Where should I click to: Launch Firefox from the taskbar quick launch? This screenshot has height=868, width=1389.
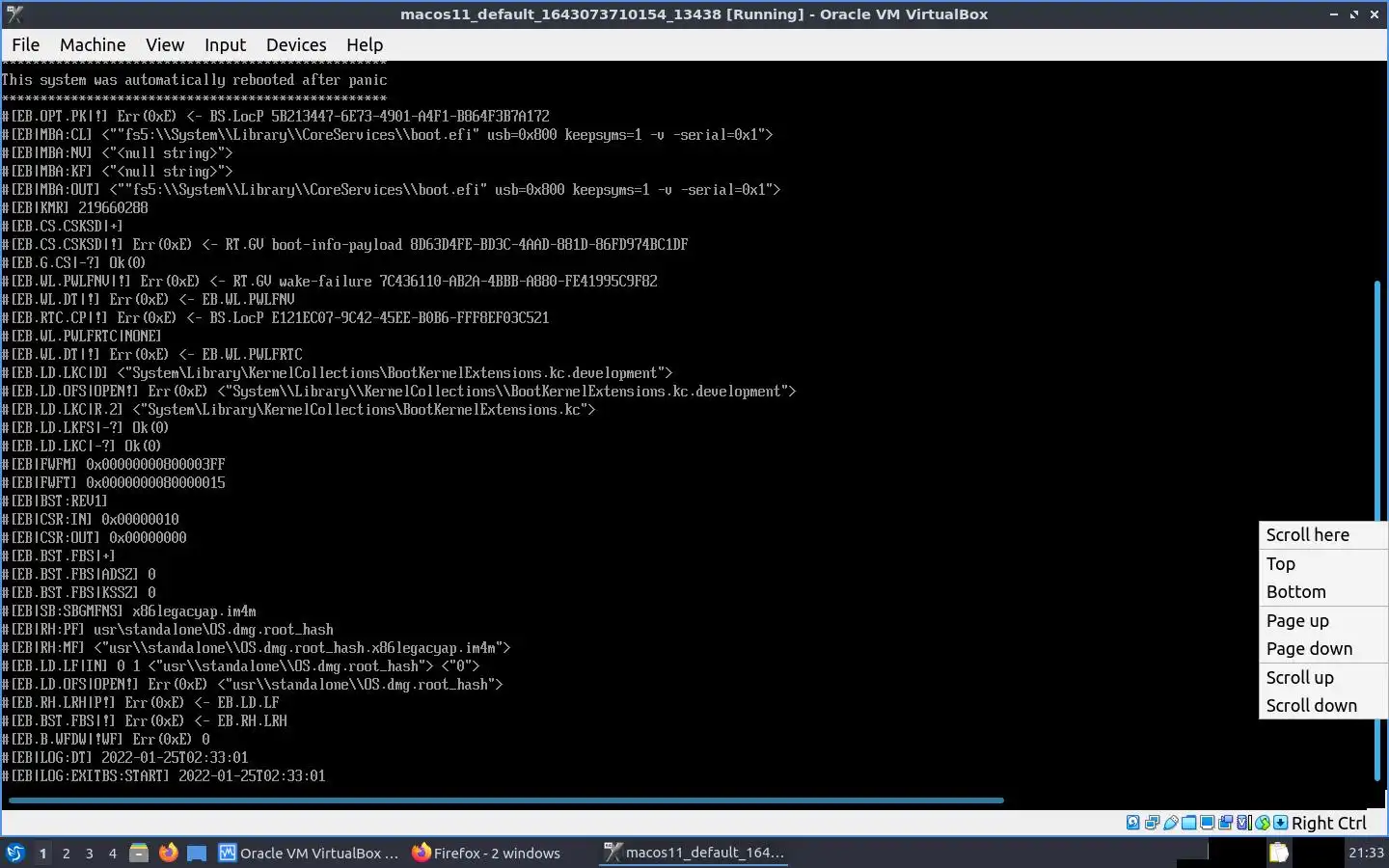(168, 853)
